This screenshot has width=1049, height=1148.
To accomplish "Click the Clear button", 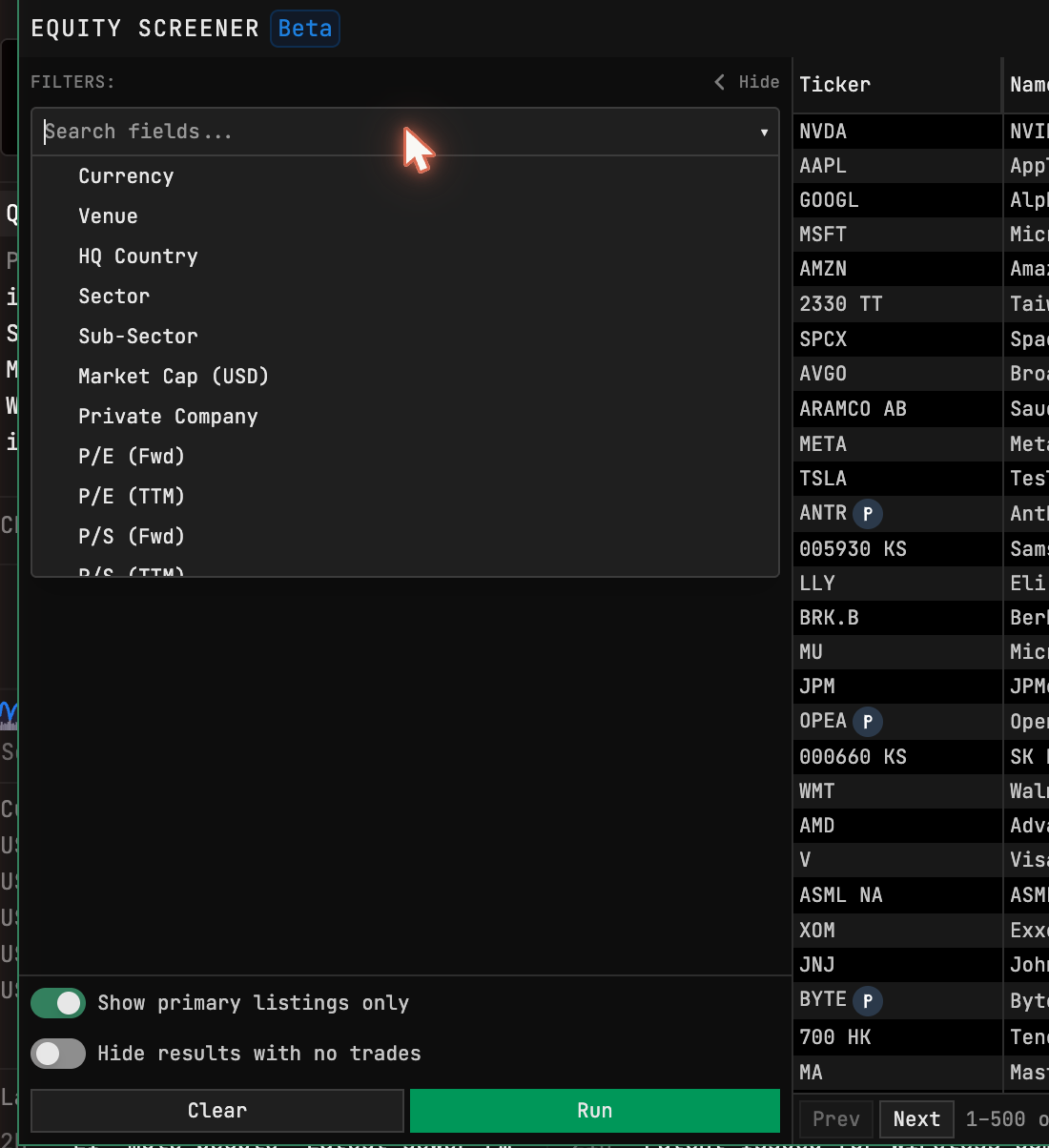I will [x=217, y=1111].
